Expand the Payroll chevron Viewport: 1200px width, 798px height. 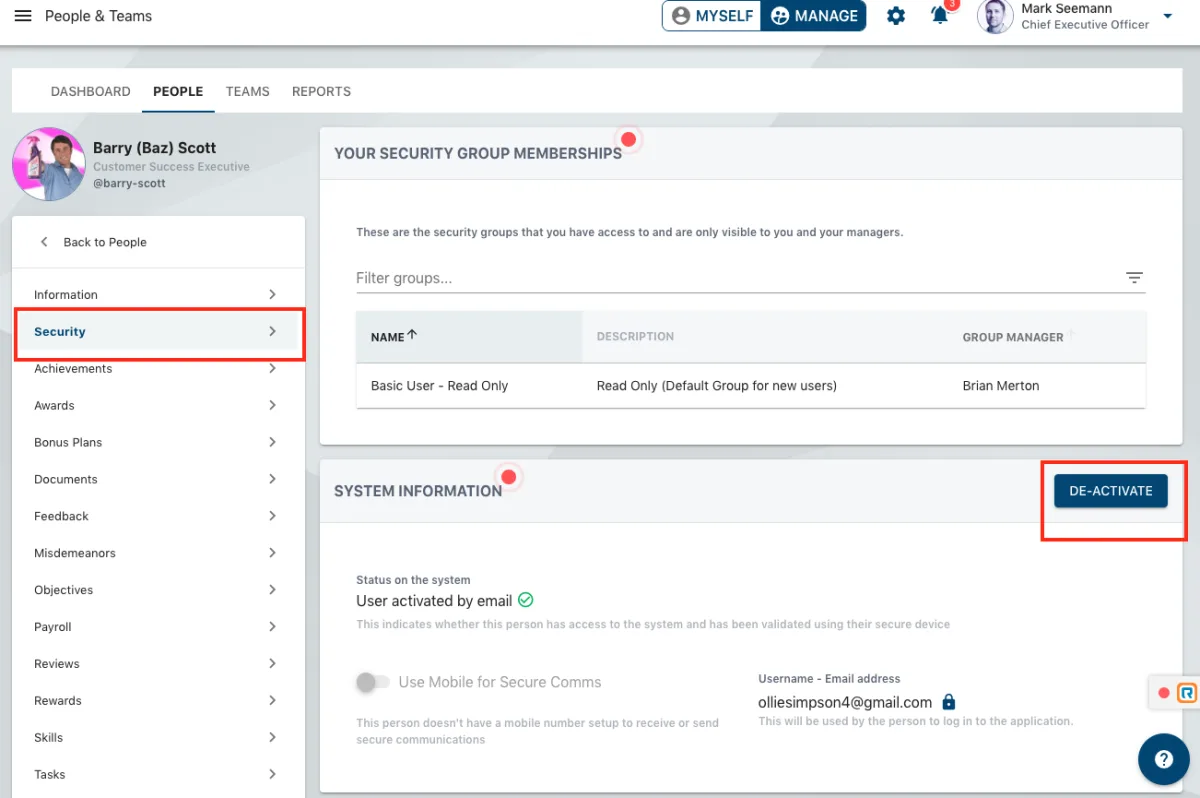(x=272, y=627)
